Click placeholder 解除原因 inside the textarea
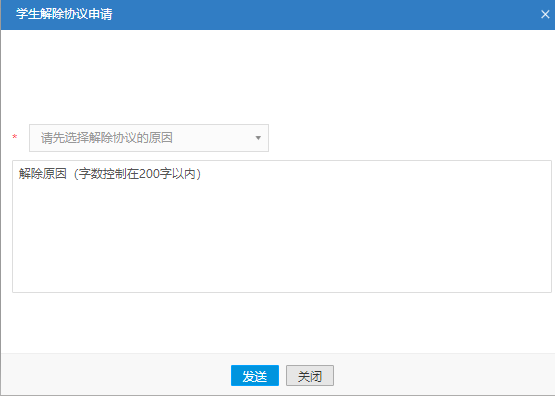 tap(42, 174)
